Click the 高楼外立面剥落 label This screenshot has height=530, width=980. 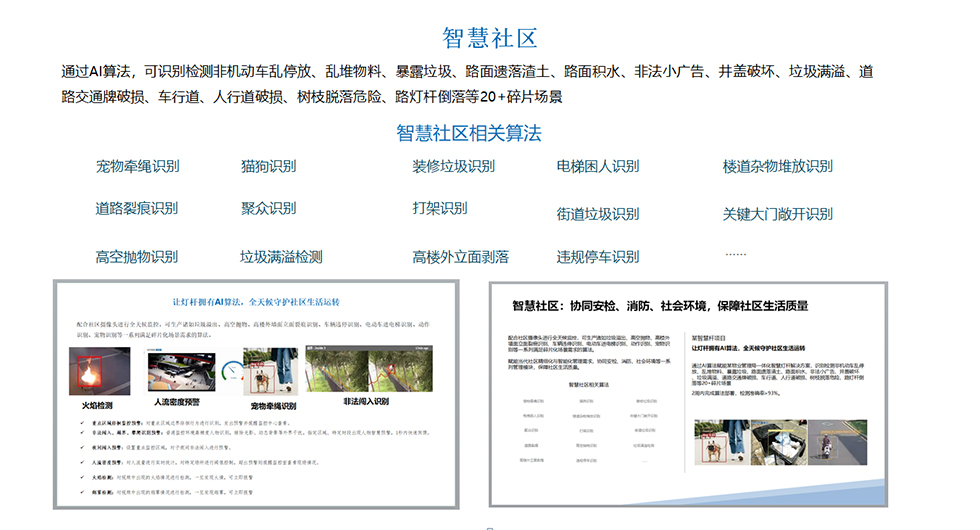pos(461,257)
